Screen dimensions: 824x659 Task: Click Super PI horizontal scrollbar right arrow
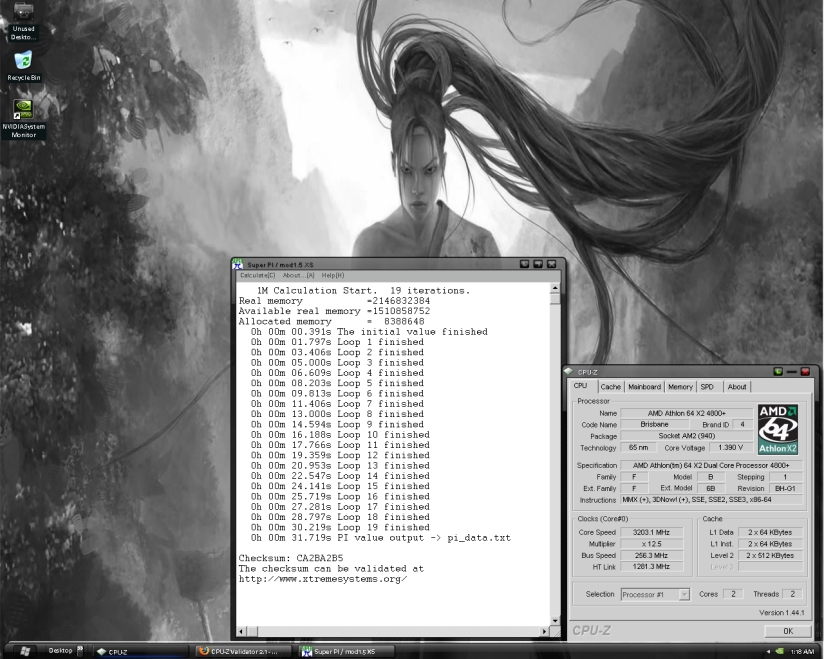(x=544, y=631)
